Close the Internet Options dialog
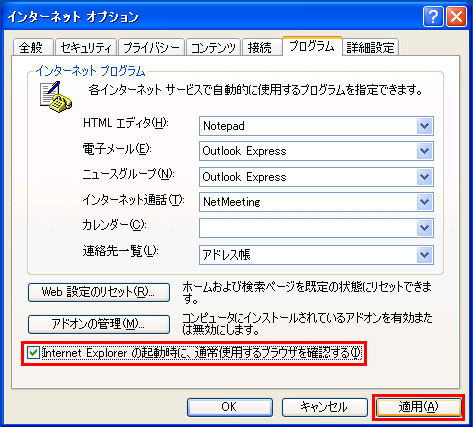This screenshot has height=427, width=473. [x=456, y=17]
